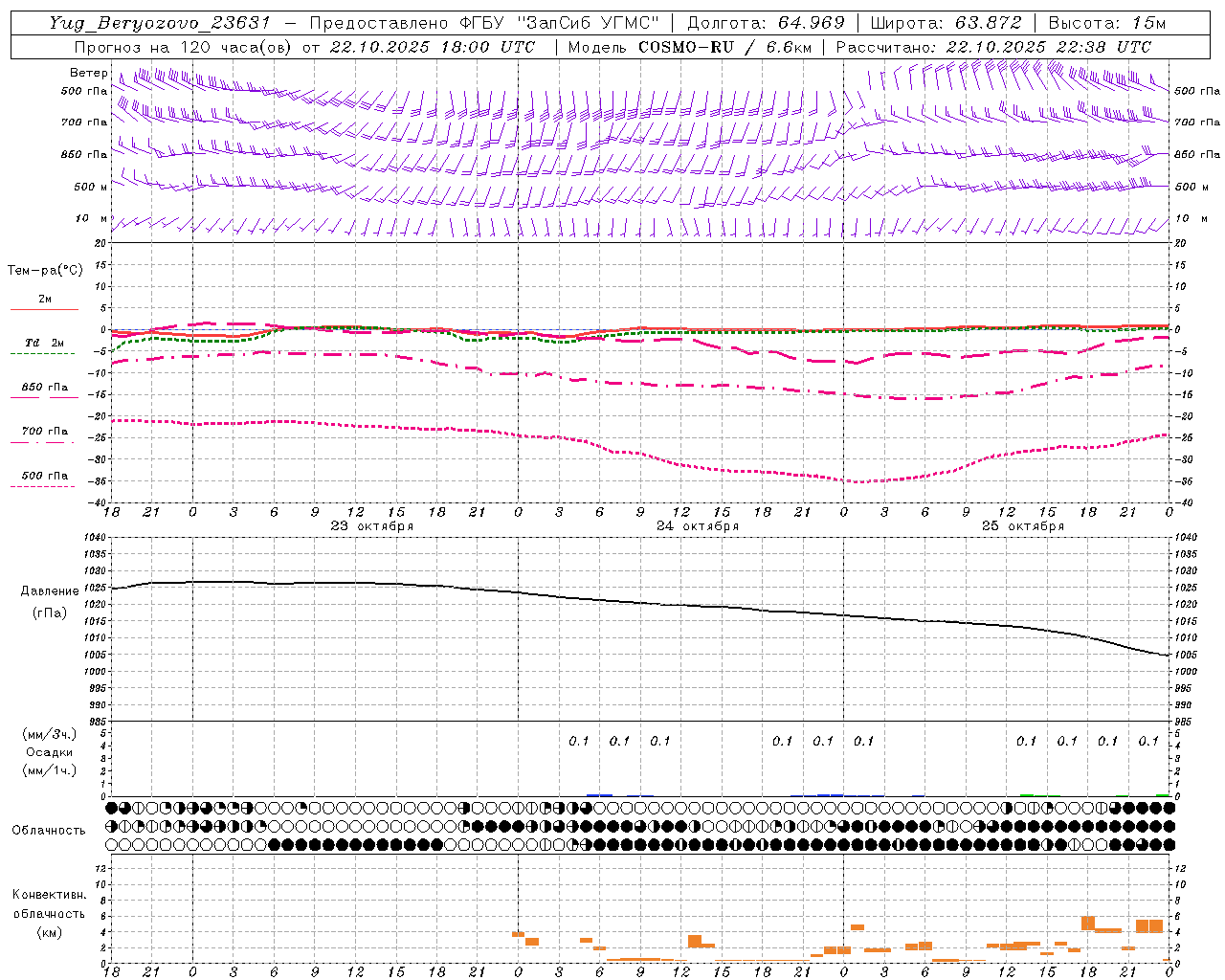Click the right pressure axis label 1005
The image size is (1225, 980).
[x=1186, y=655]
